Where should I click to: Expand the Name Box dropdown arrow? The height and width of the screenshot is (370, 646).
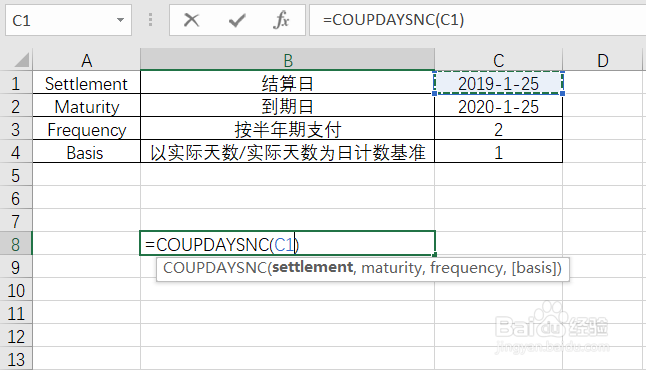click(120, 20)
